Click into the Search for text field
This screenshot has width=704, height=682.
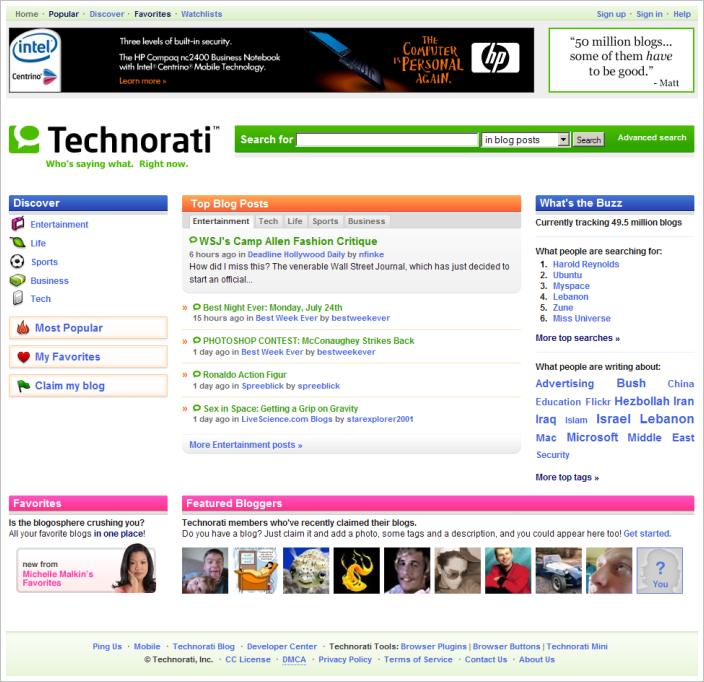[387, 140]
